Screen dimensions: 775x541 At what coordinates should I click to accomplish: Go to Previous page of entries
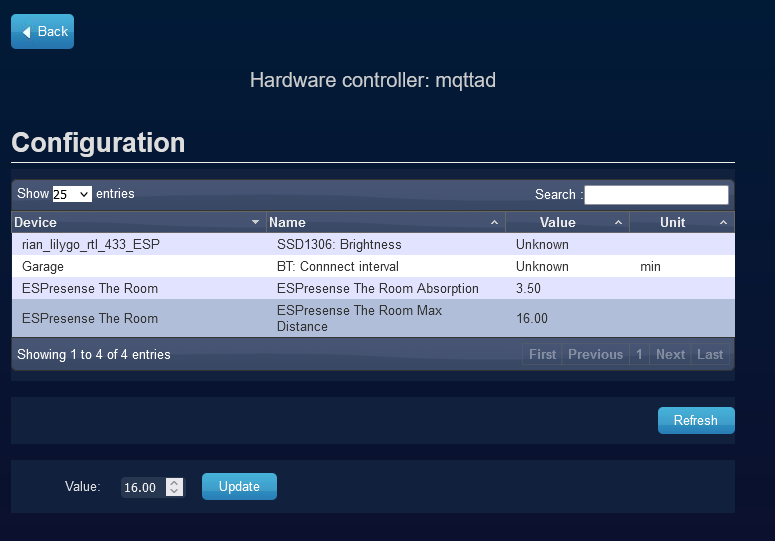point(596,354)
